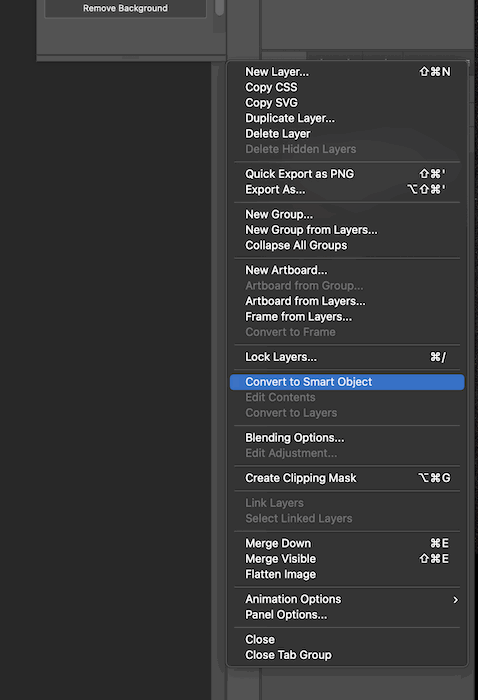
Task: Select Copy CSS menu entry
Action: (x=347, y=88)
